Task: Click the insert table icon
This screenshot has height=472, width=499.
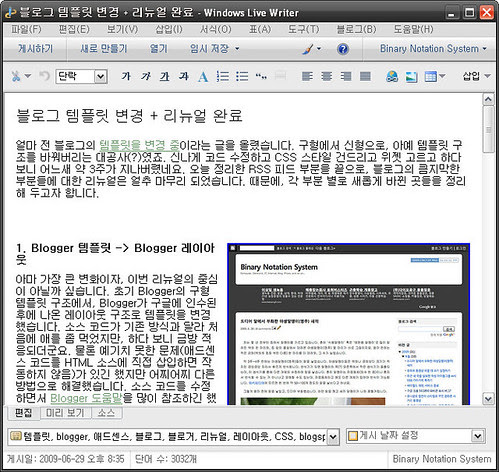Action: pos(430,77)
